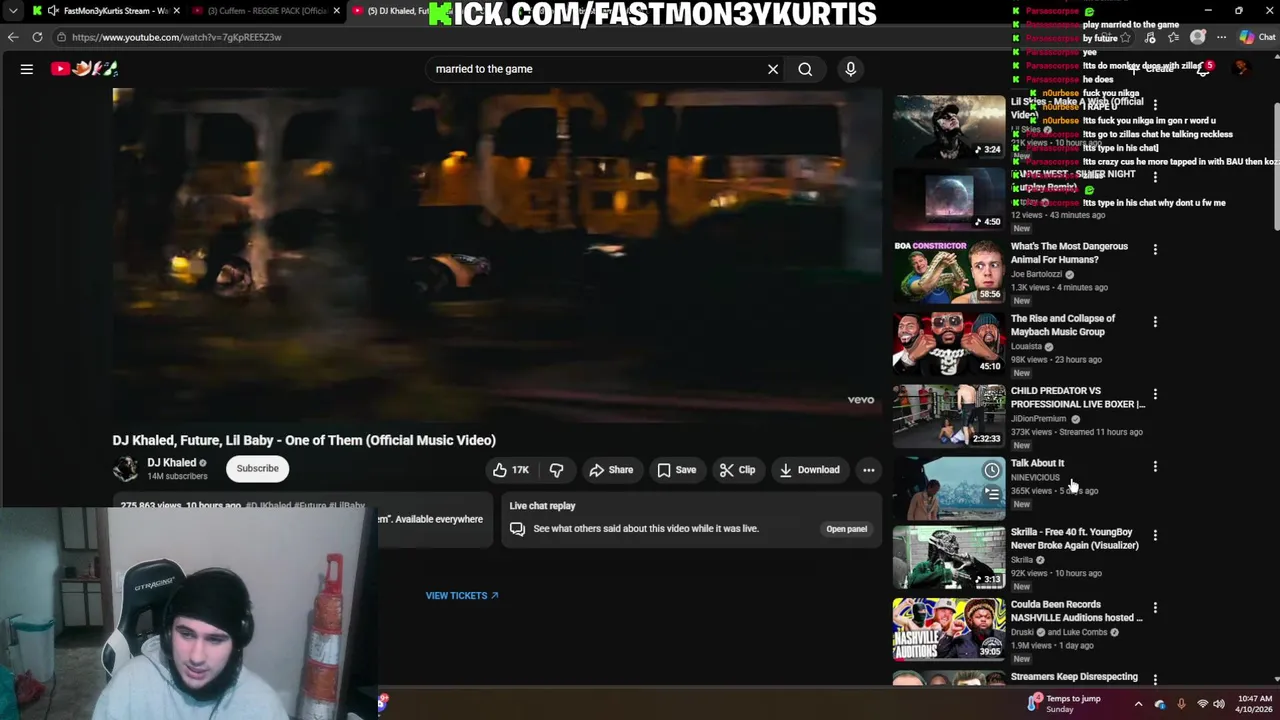Close the FastMon3yKurtis Stream tab
This screenshot has height=720, width=1280.
tap(177, 11)
